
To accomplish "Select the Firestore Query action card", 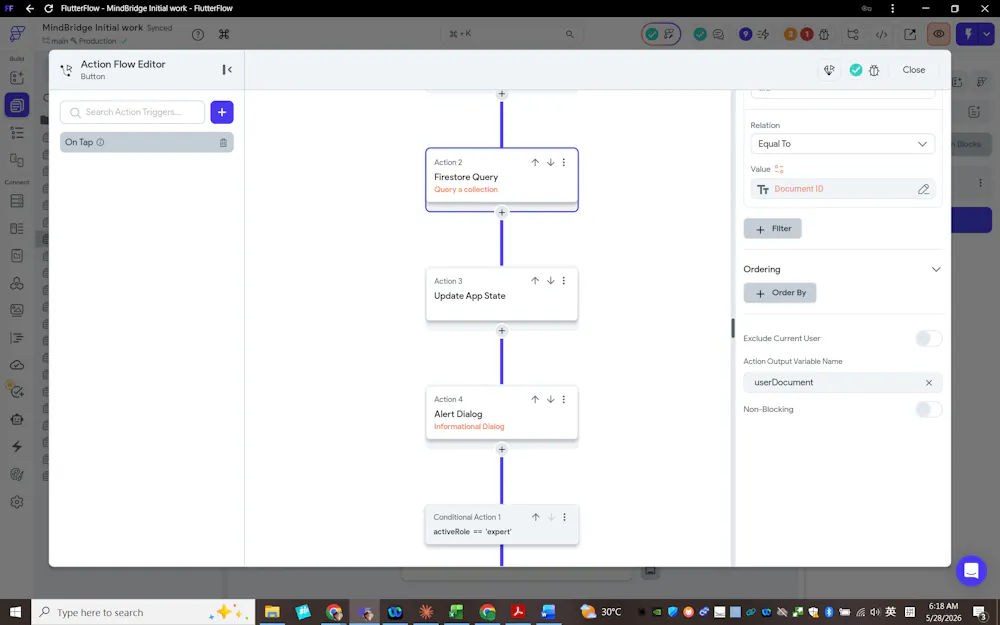I will point(502,176).
